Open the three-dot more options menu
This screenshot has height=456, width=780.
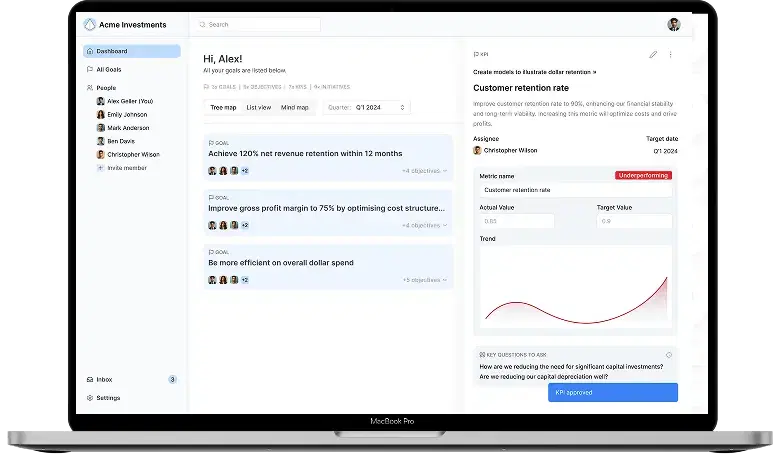click(670, 55)
